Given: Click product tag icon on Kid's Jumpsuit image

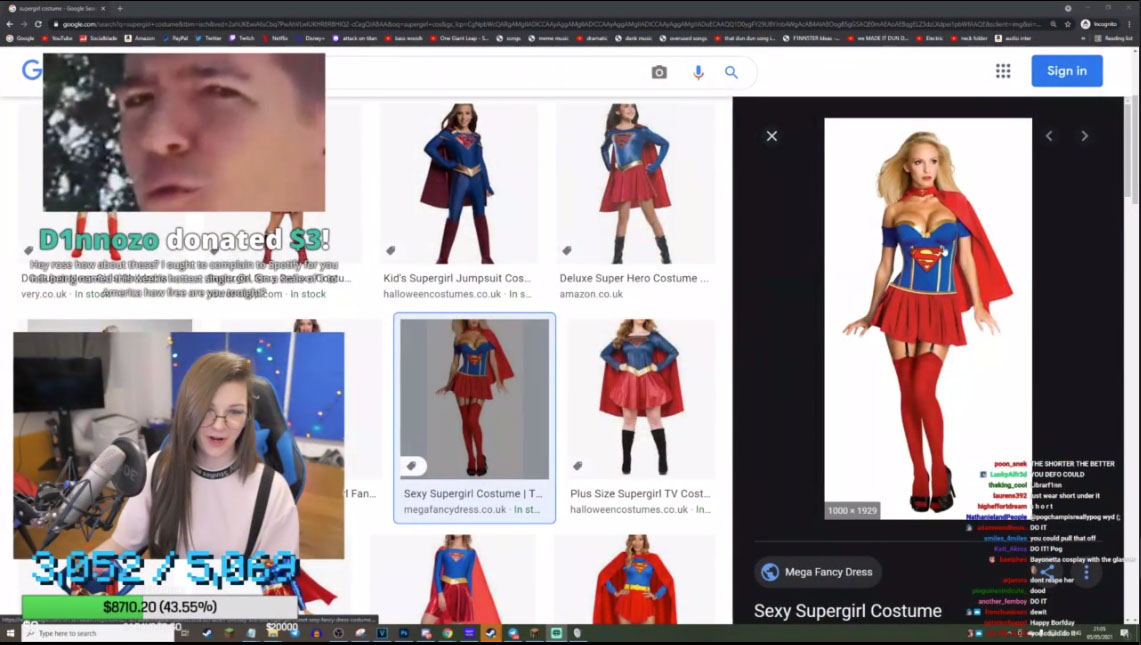Looking at the screenshot, I should pyautogui.click(x=391, y=250).
